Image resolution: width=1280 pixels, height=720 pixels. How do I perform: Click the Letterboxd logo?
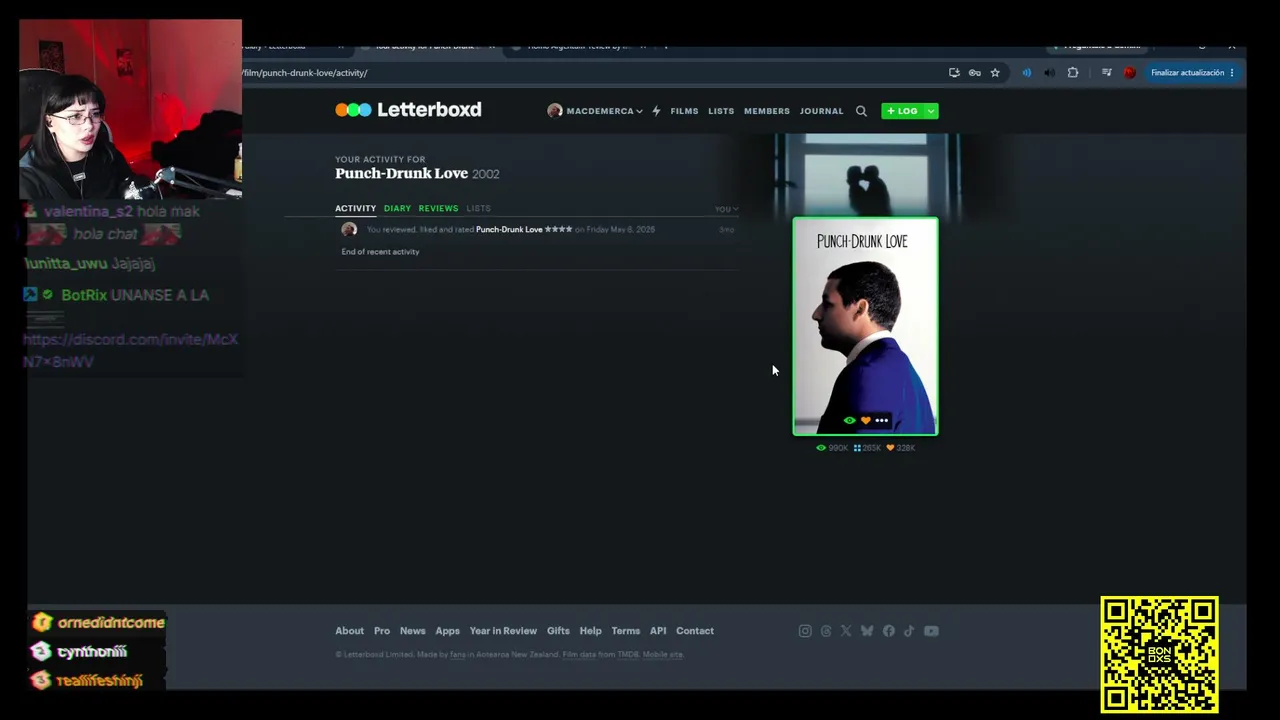[408, 110]
